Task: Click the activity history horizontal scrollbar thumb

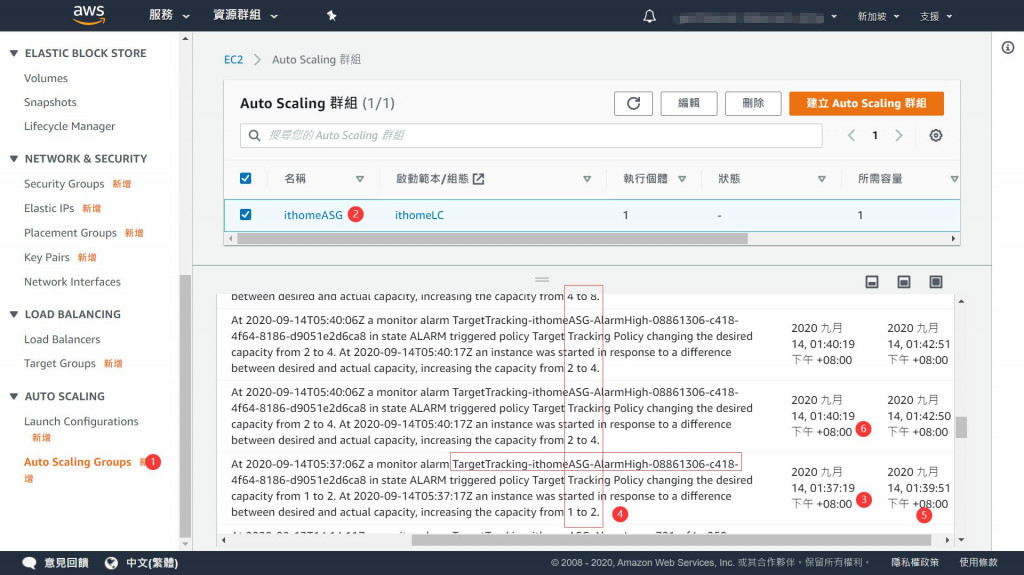Action: coord(671,540)
